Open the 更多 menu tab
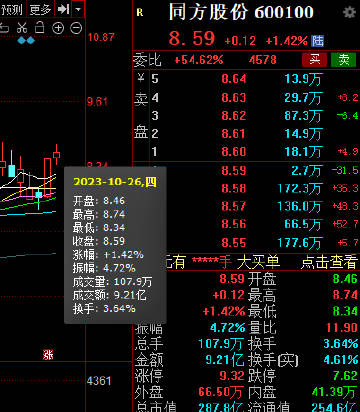The image size is (360, 412). click(40, 10)
